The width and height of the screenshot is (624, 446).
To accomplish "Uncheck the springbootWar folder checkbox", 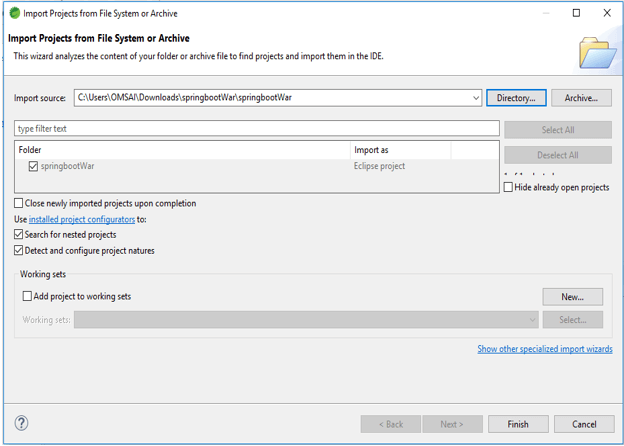I will click(33, 166).
